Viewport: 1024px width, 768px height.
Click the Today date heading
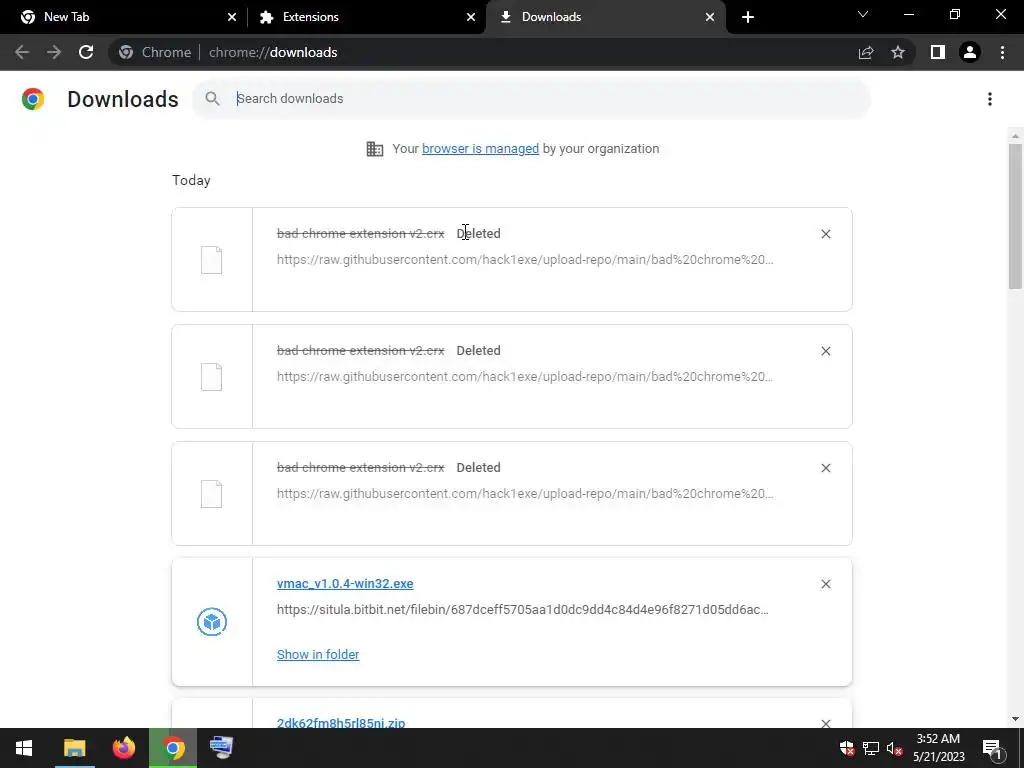pos(191,180)
